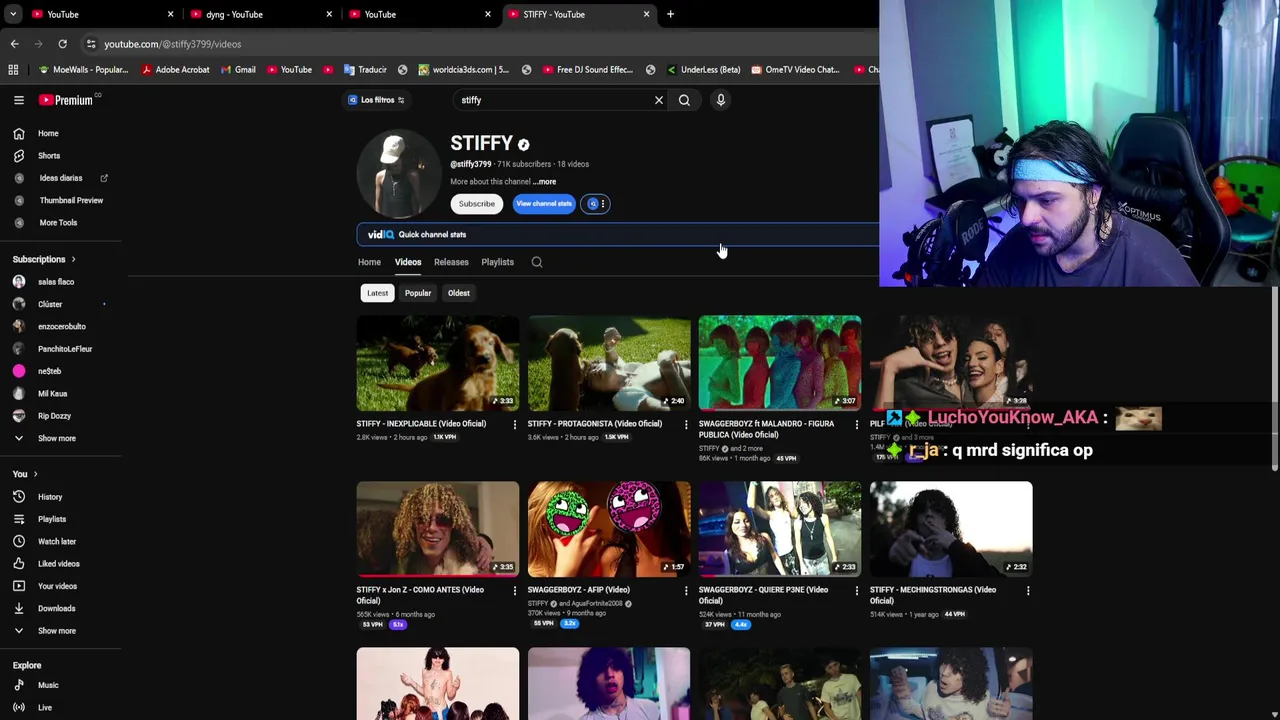Open the vidIQ options button beside View channel stats
1280x720 pixels.
coord(595,204)
